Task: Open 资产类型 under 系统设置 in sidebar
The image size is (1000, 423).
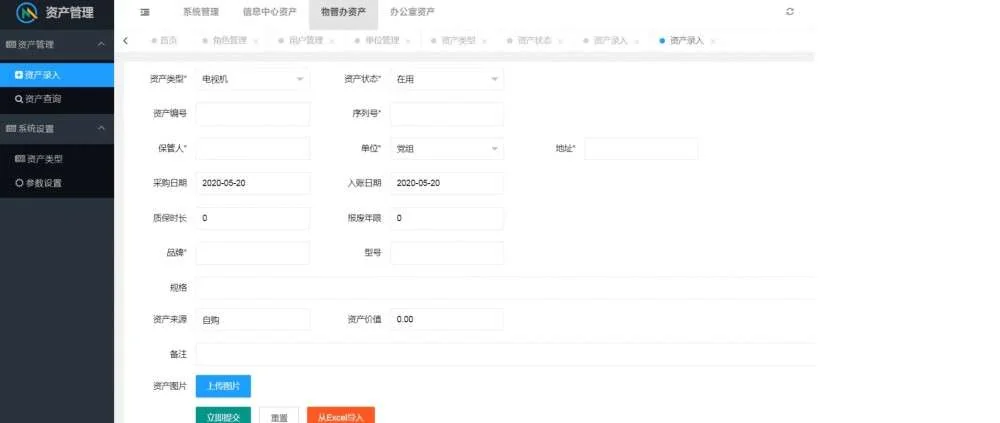Action: 43,159
